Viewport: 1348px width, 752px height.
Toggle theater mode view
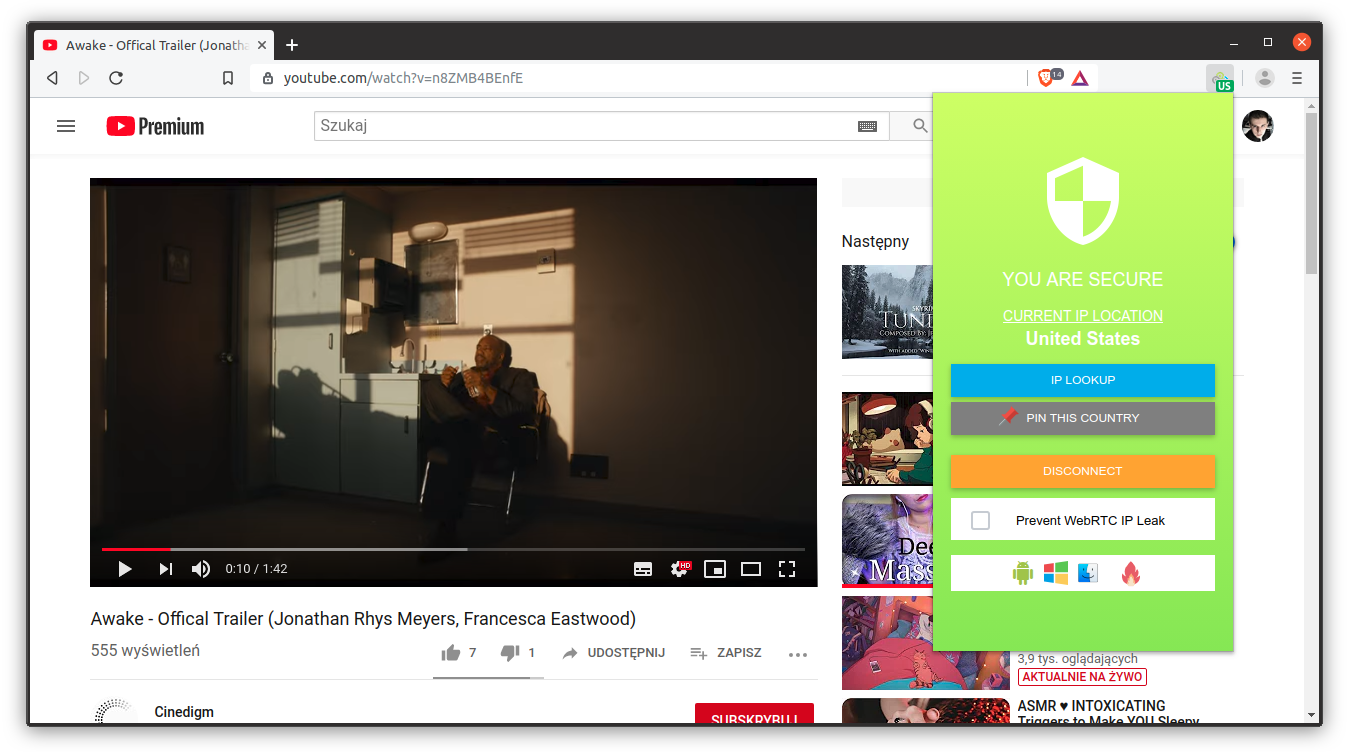pos(751,569)
